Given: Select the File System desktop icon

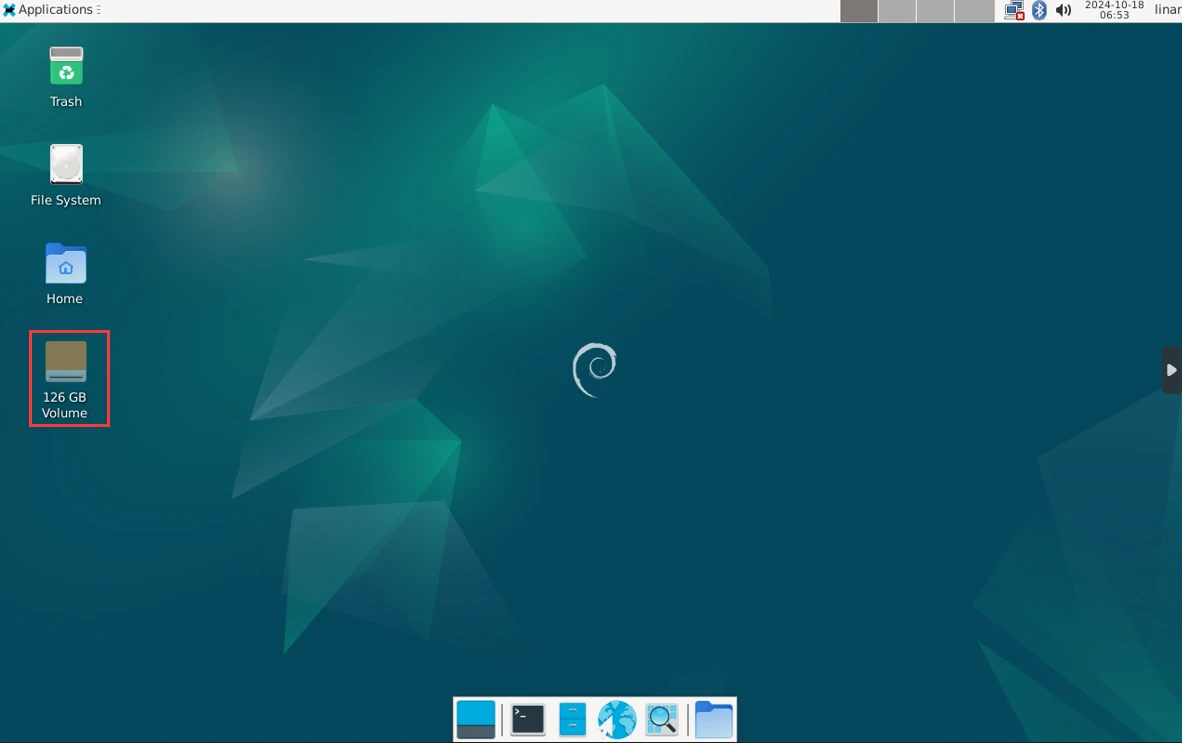Looking at the screenshot, I should [66, 175].
